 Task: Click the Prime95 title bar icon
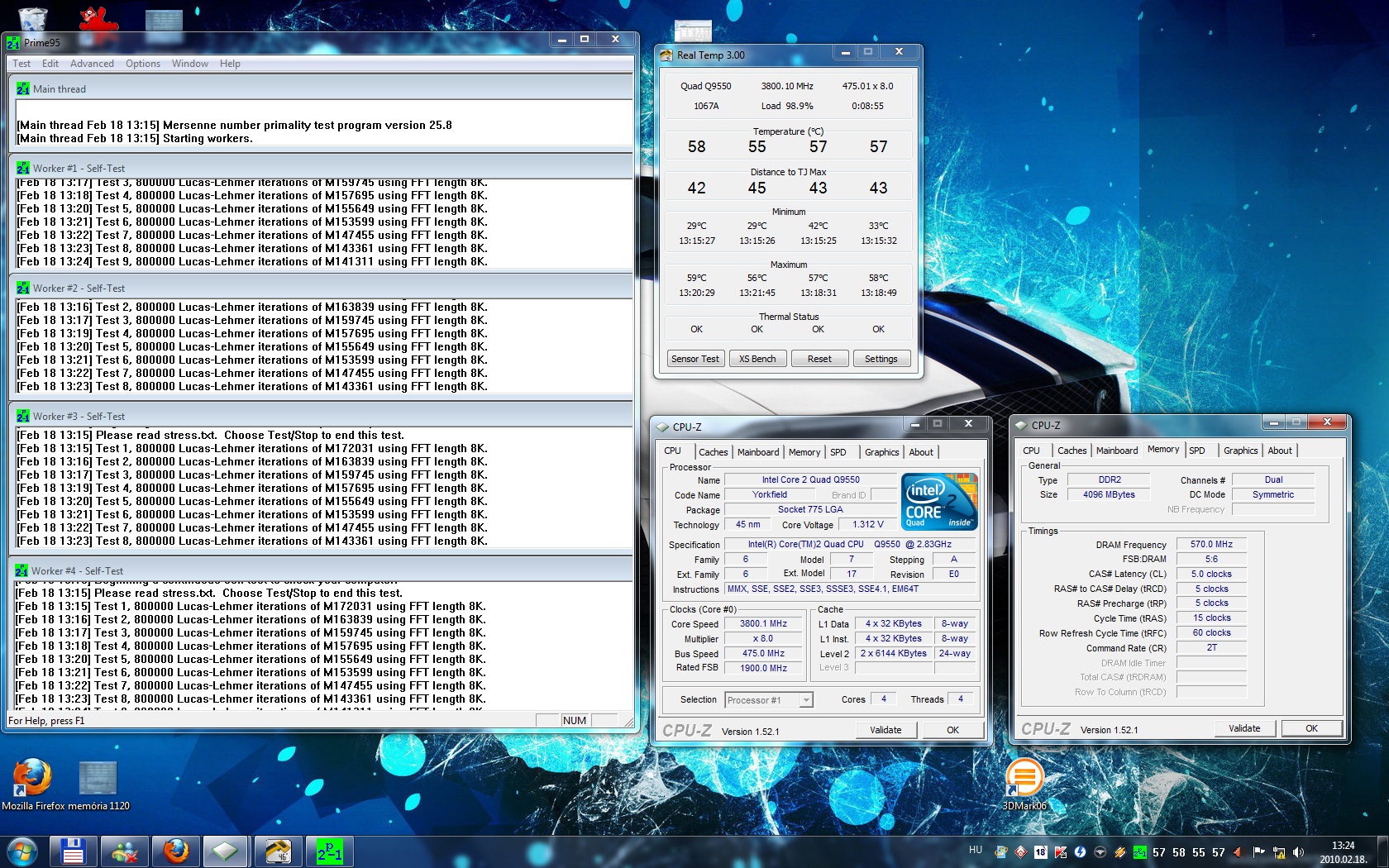coord(13,42)
